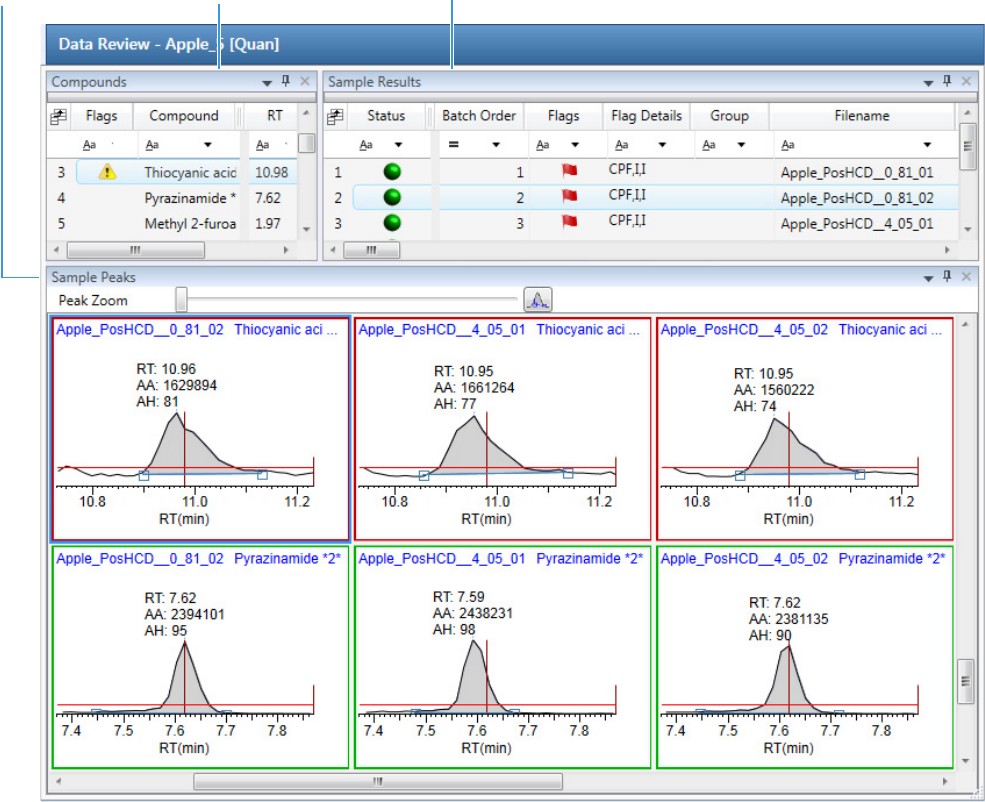Click the Peak Zoom slider handle
This screenshot has width=985, height=802.
[181, 299]
